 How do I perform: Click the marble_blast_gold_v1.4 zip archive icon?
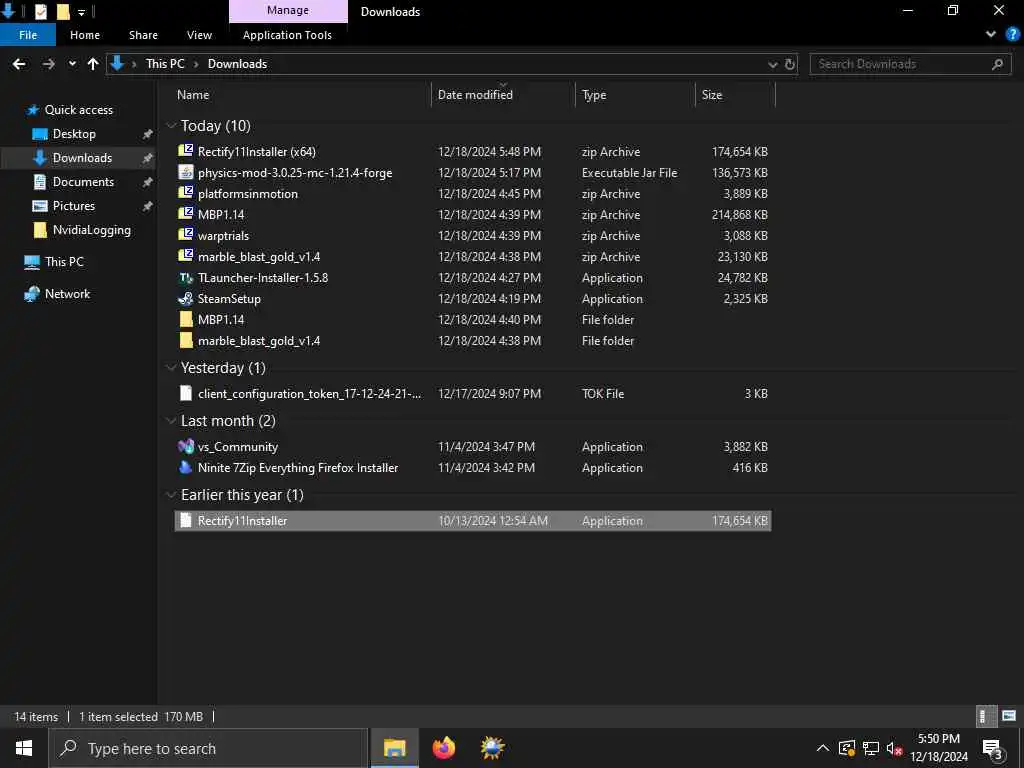[186, 256]
